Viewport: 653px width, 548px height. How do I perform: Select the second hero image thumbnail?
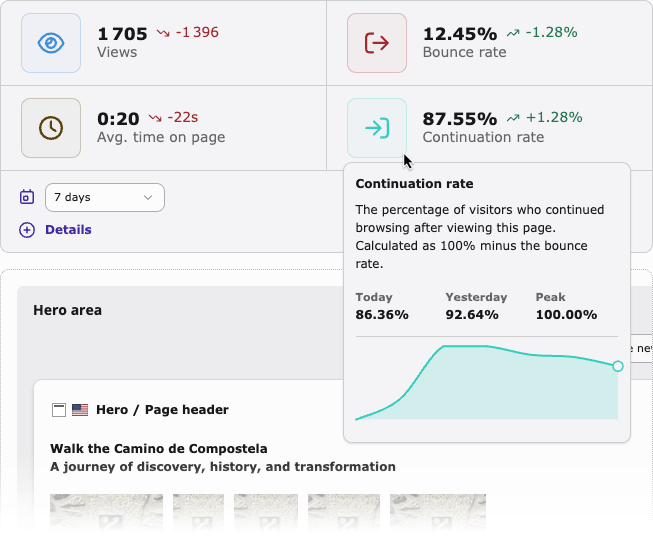coord(198,515)
